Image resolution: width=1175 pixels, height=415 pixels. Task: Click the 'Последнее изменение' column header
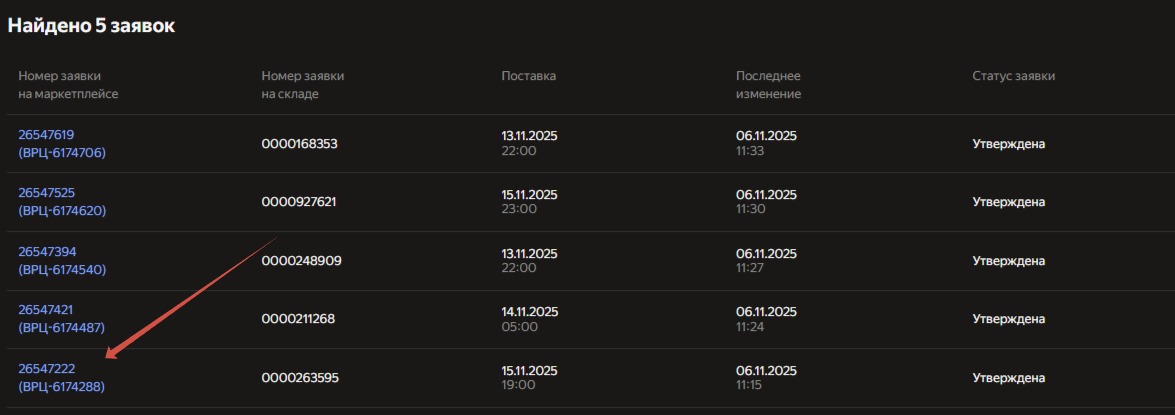[x=768, y=85]
